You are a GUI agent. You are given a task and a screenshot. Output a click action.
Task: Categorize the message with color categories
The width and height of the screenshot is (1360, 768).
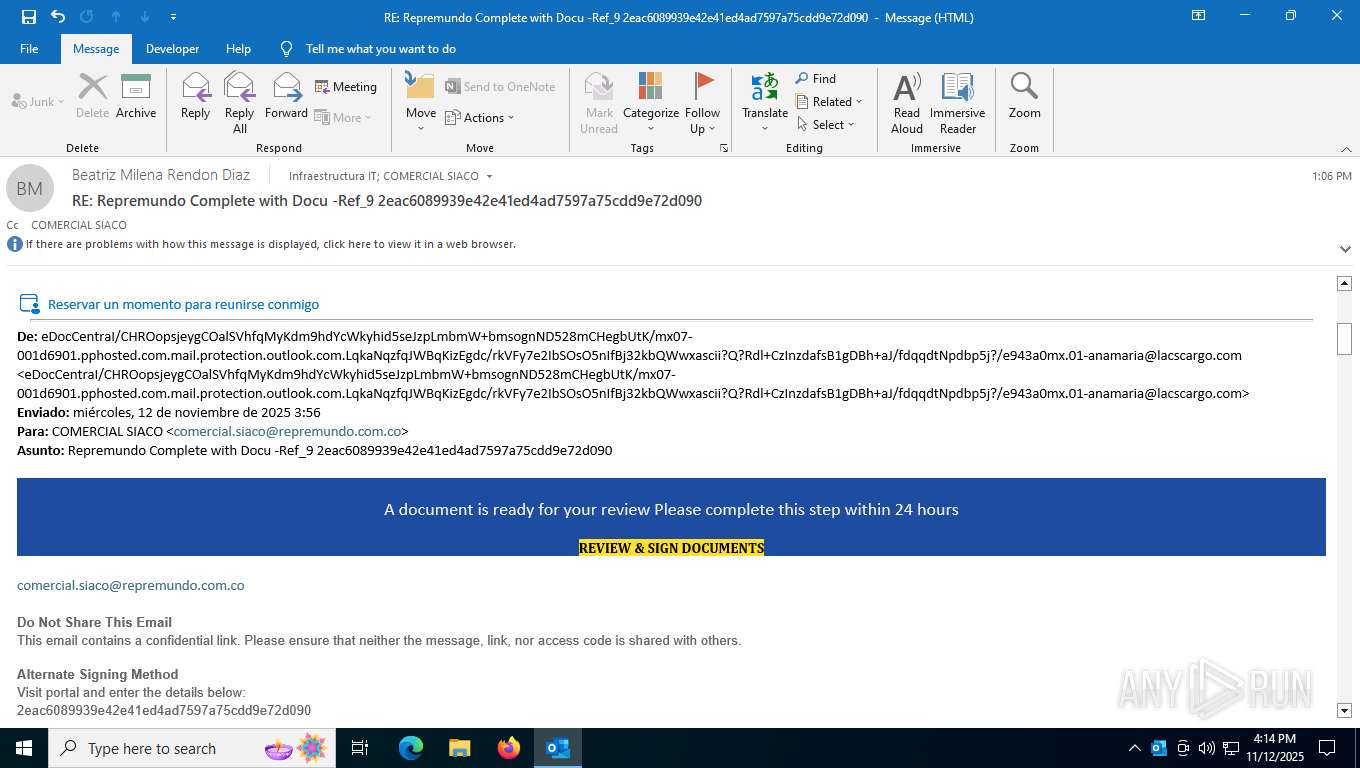tap(651, 103)
